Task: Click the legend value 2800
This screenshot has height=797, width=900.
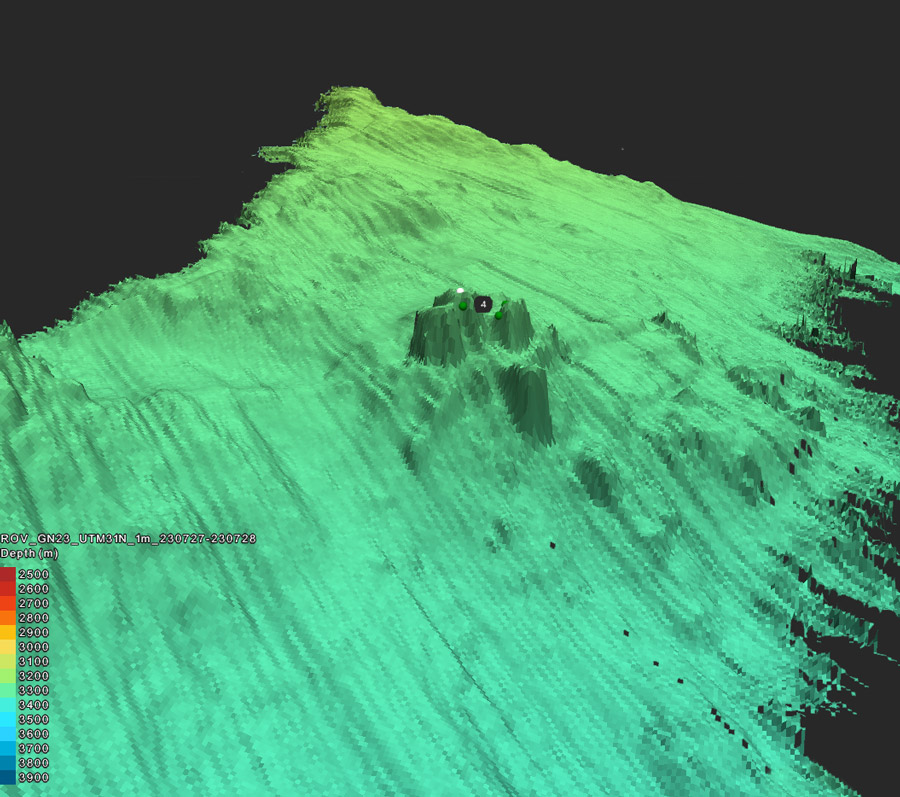Action: click(x=34, y=618)
